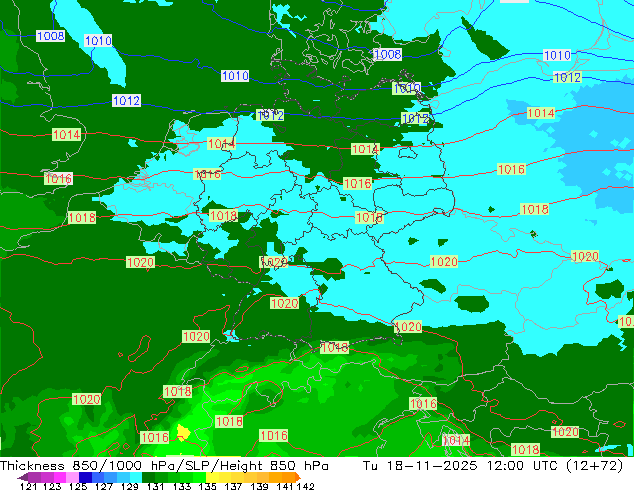Click 'Thickness' in the map title
Viewport: 634px width, 490px height.
pos(32,466)
